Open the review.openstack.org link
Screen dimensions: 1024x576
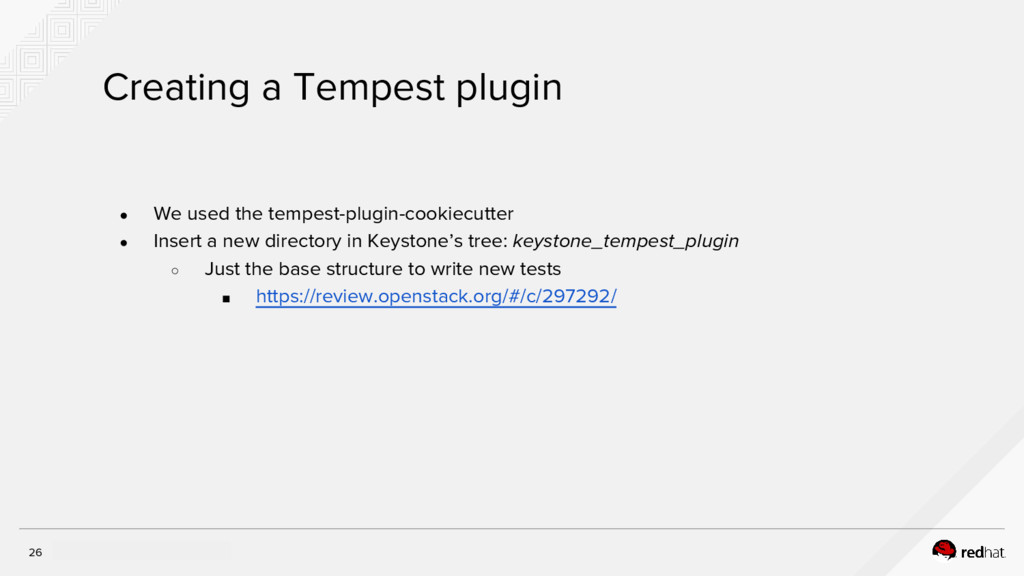point(436,297)
